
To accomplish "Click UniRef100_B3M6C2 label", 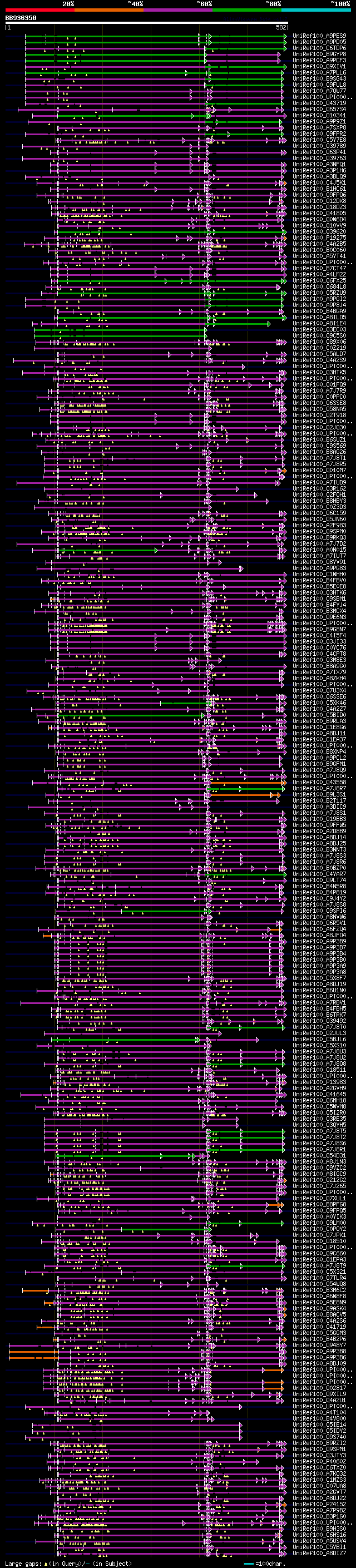I will [x=319, y=1291].
